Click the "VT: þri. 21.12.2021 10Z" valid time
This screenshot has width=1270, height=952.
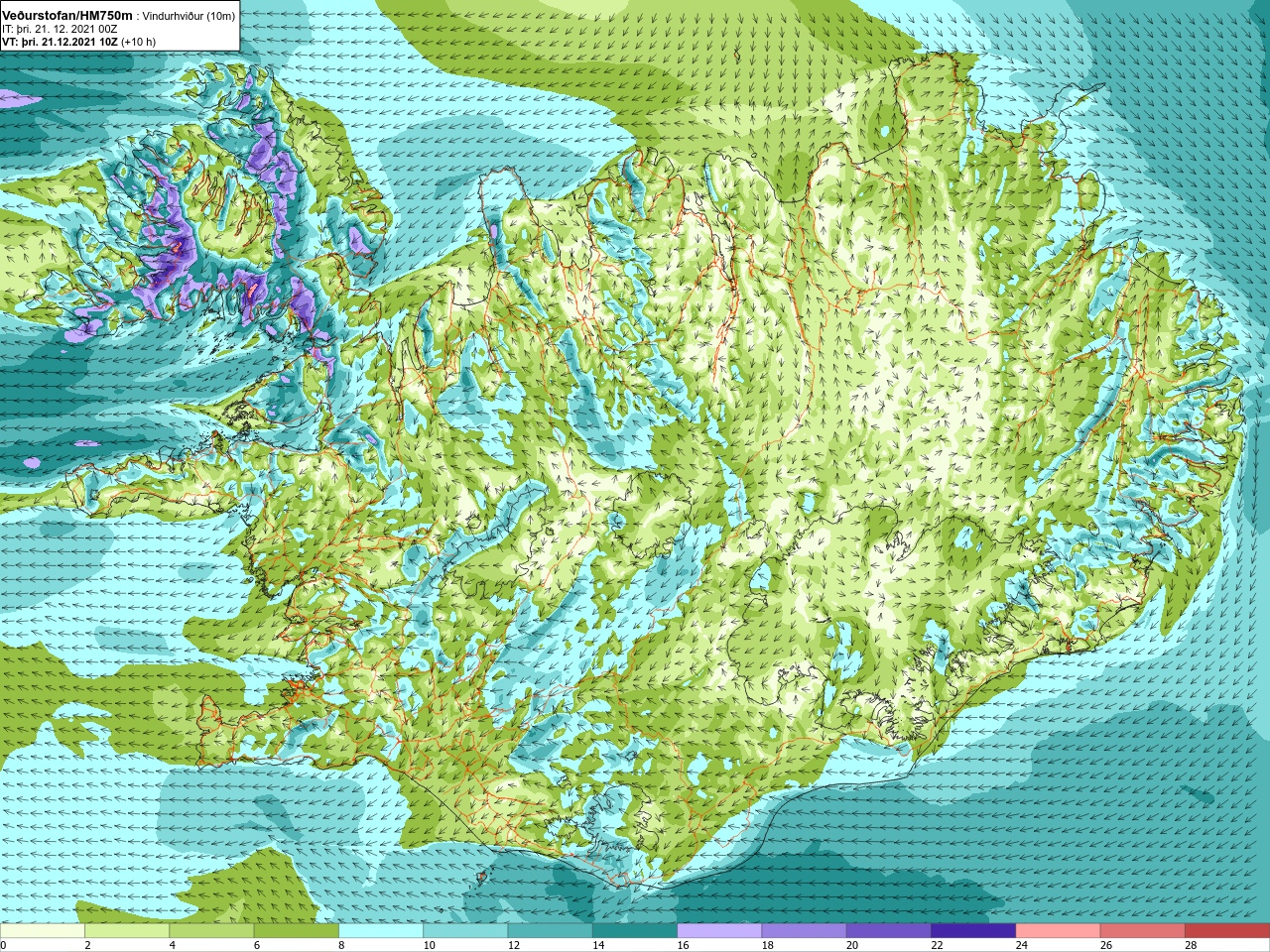click(60, 42)
